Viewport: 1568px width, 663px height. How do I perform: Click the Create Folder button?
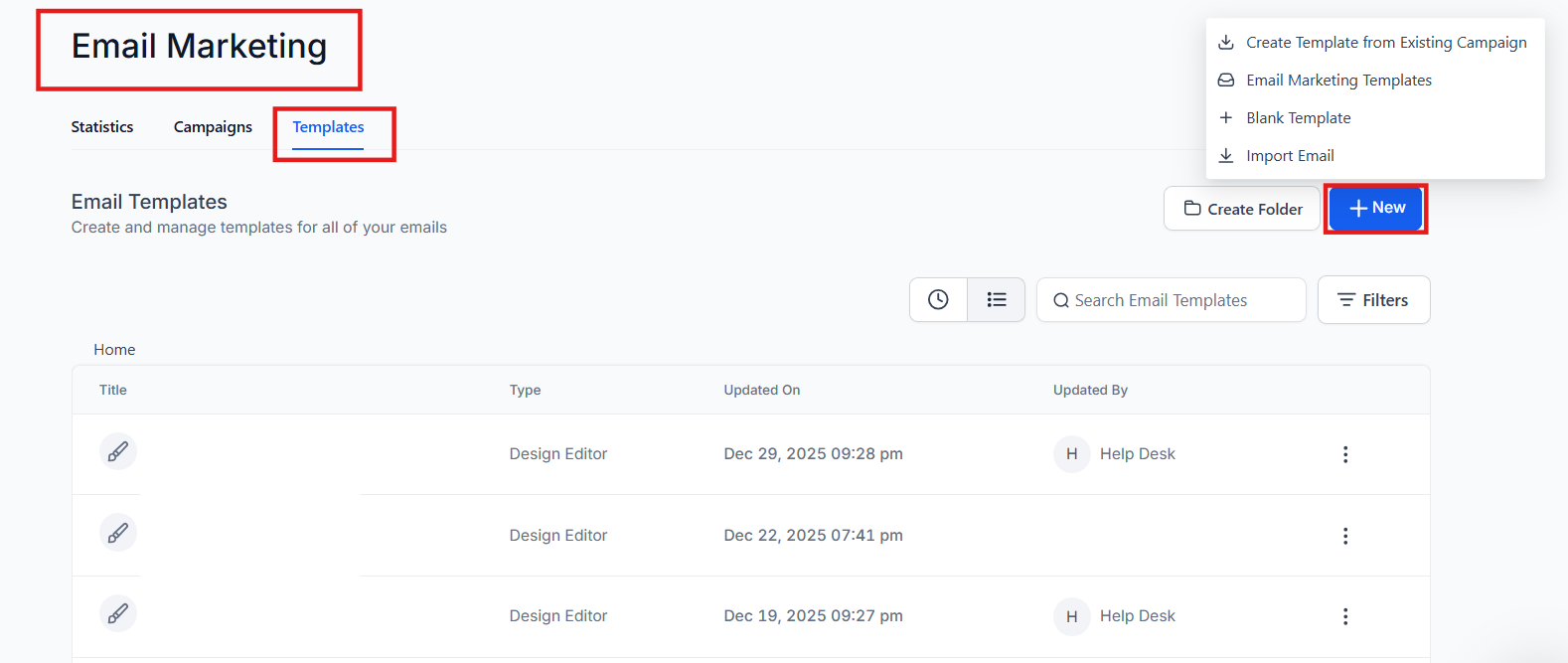coord(1242,209)
